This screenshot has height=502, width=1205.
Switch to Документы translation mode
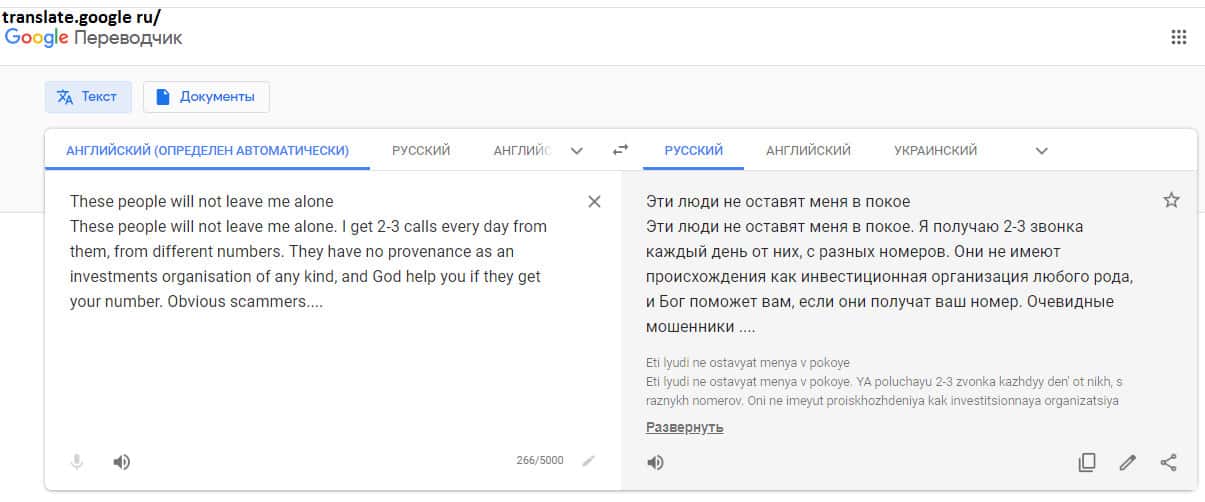pos(206,97)
